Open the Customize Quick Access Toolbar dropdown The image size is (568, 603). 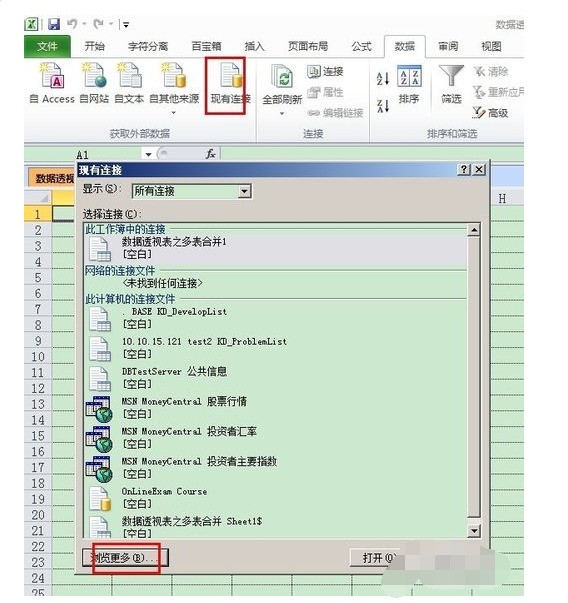[x=125, y=25]
